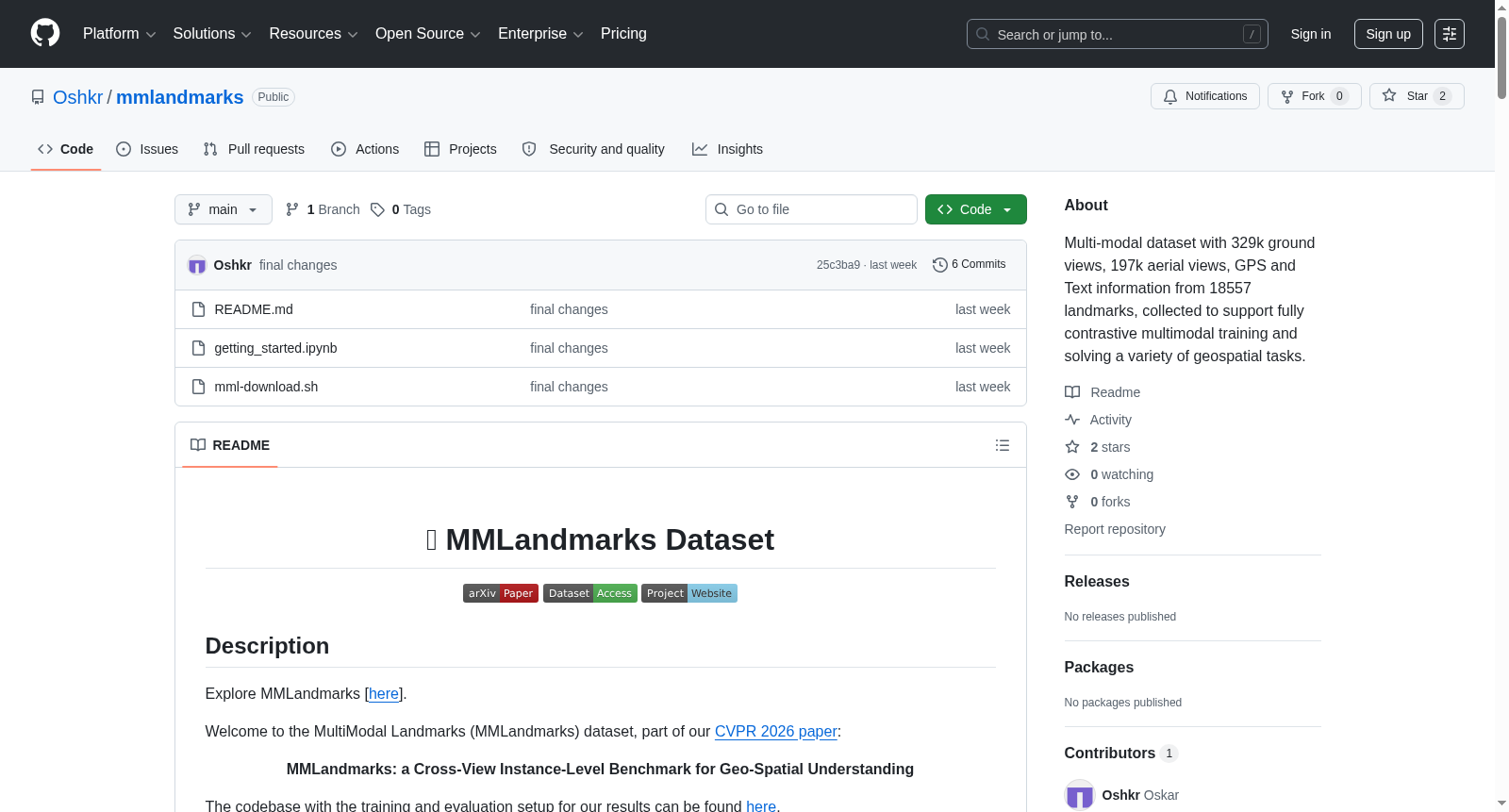Click the Fork count 0 badge
The width and height of the screenshot is (1509, 812).
point(1339,96)
